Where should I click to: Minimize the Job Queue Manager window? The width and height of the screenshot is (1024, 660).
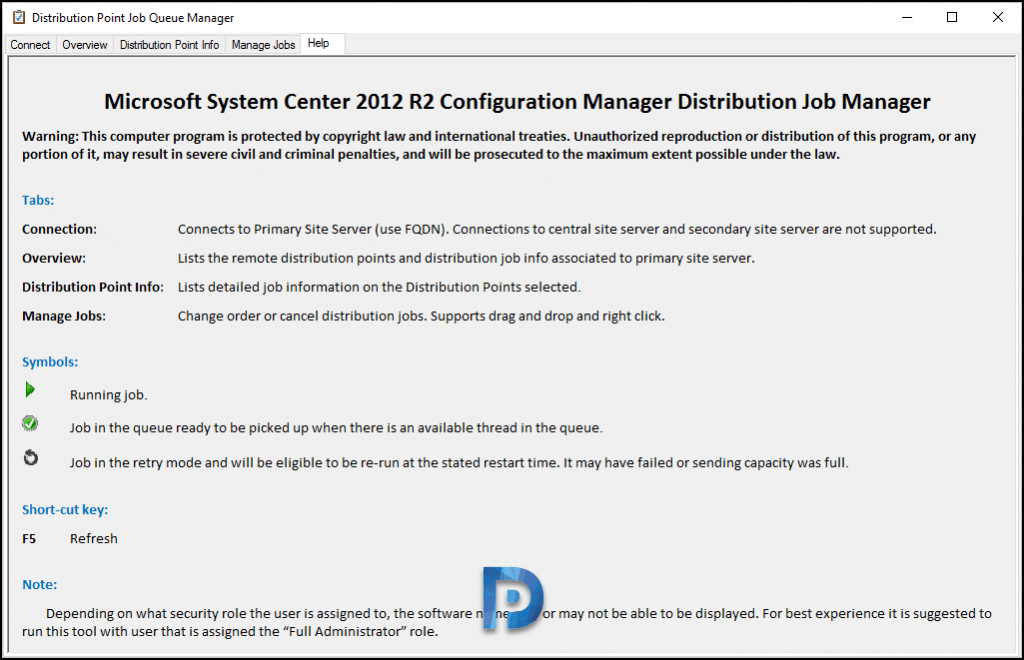[906, 18]
